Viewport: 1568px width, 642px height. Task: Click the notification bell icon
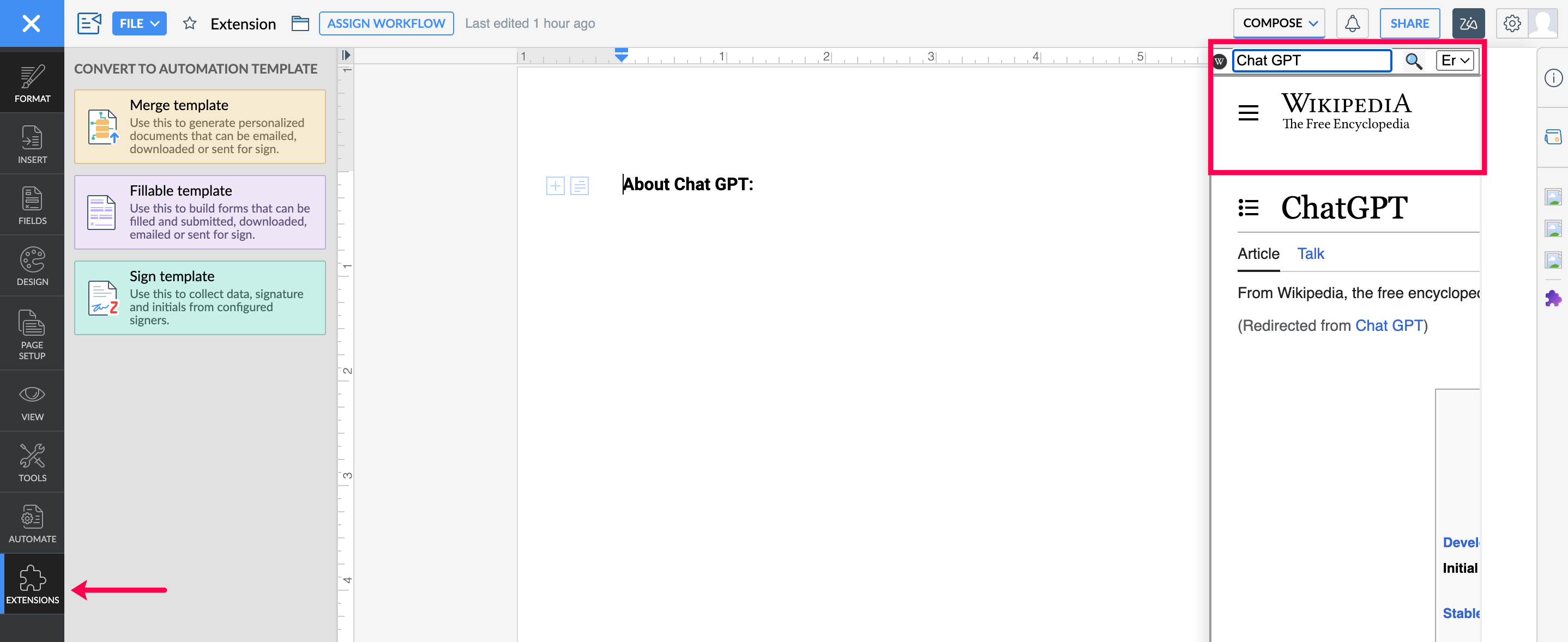click(1352, 23)
